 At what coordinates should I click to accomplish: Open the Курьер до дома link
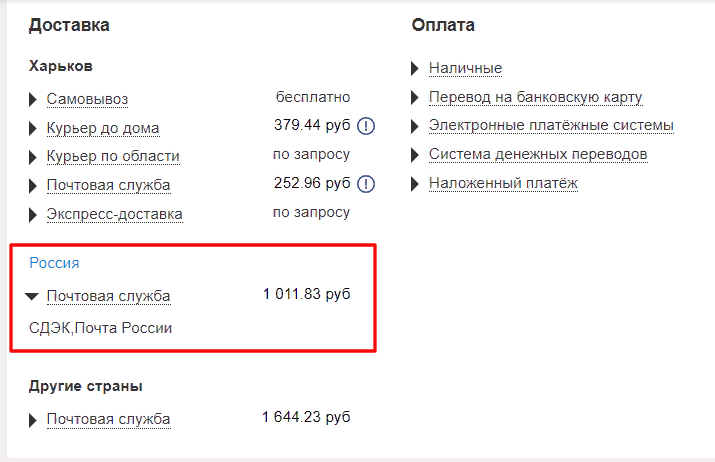click(x=103, y=128)
